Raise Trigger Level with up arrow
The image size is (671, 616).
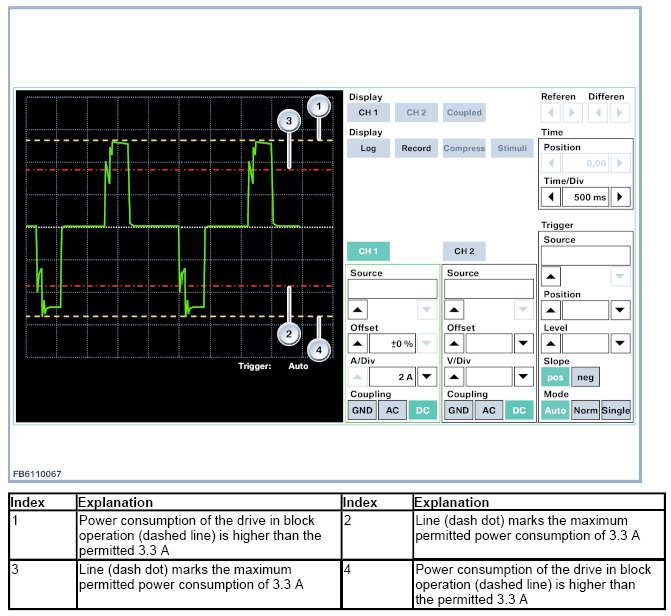point(550,343)
